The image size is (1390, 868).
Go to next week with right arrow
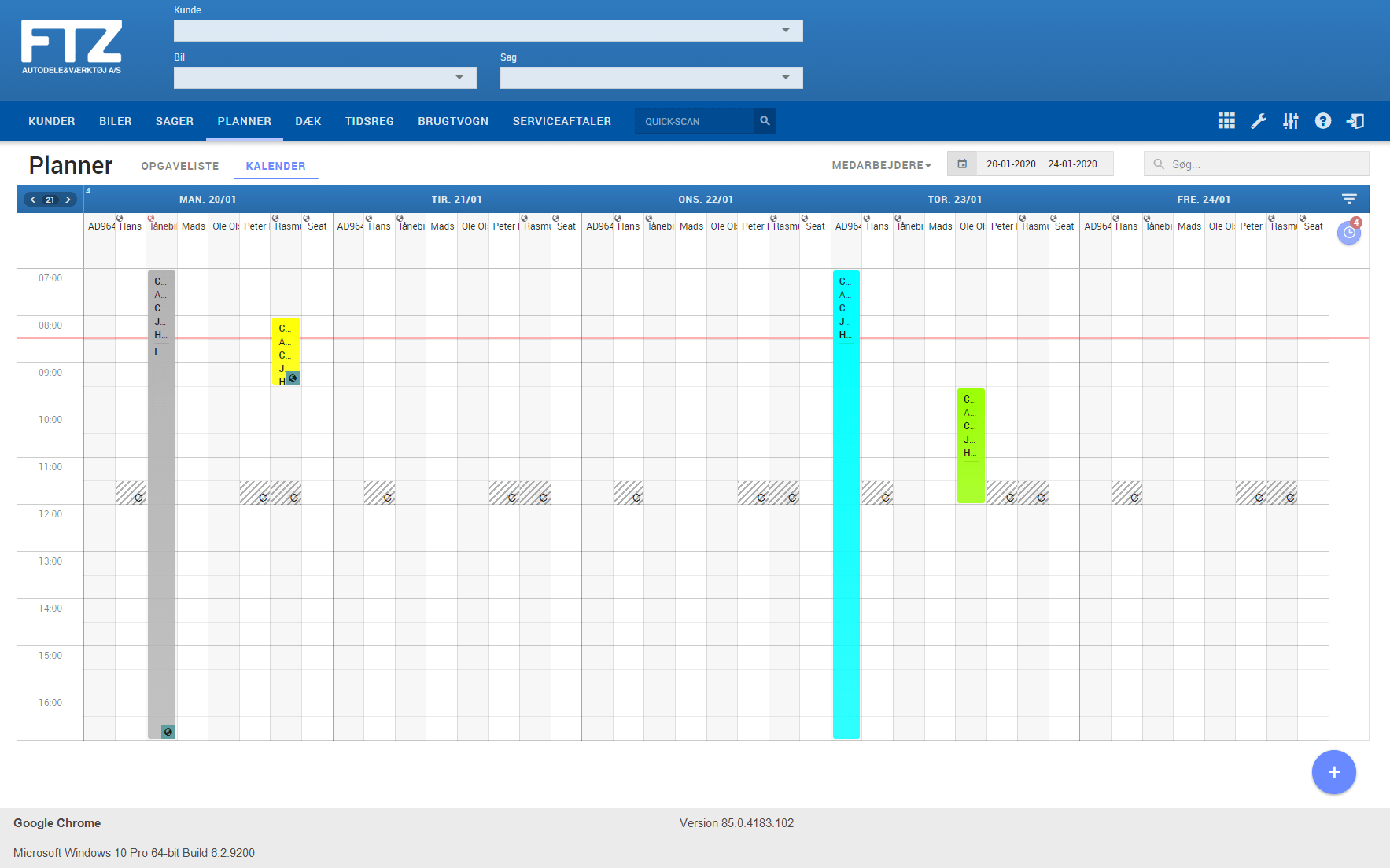click(68, 200)
